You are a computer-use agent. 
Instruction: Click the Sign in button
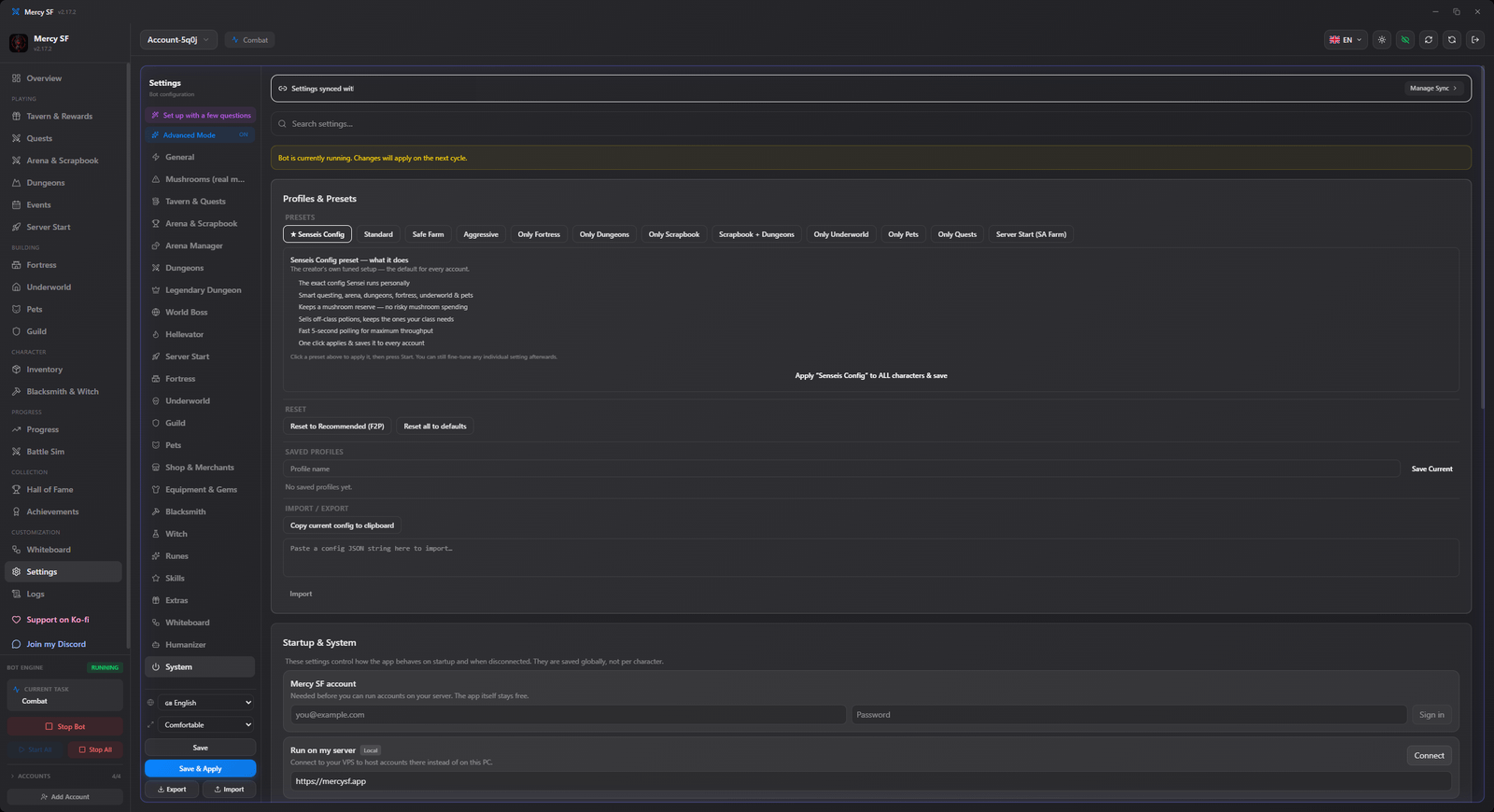click(1431, 715)
